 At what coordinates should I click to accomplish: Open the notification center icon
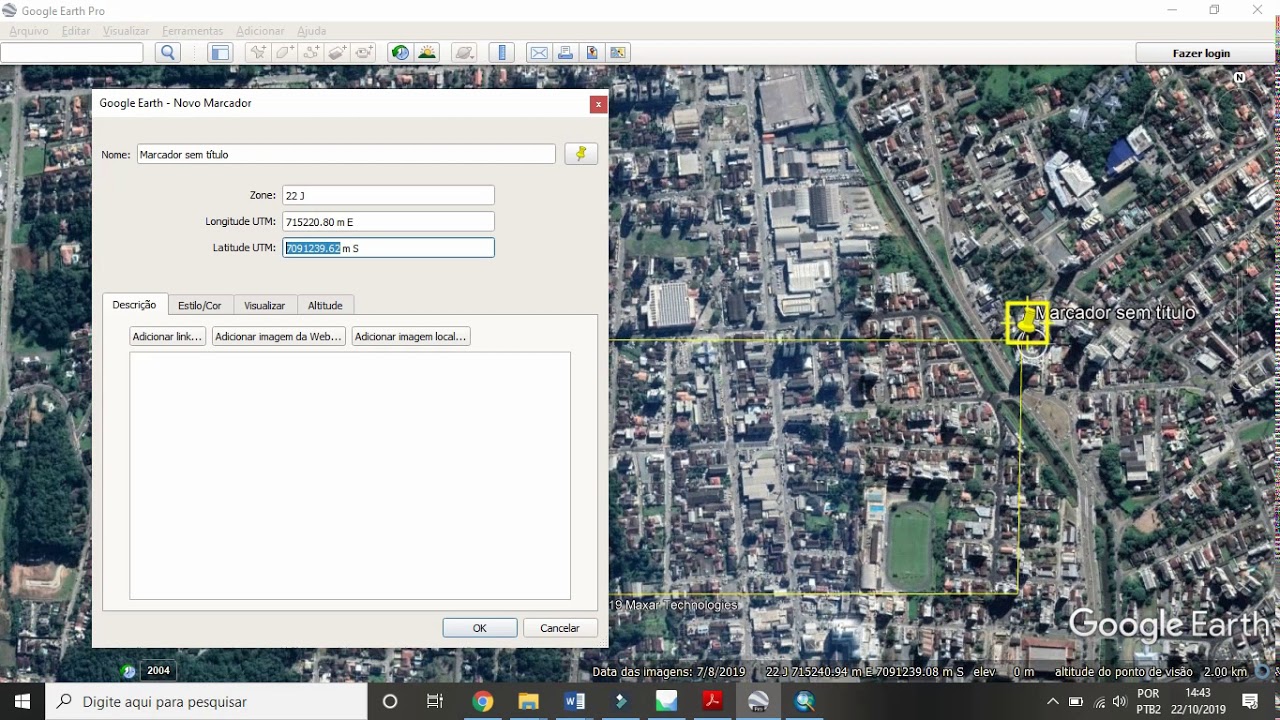1250,701
